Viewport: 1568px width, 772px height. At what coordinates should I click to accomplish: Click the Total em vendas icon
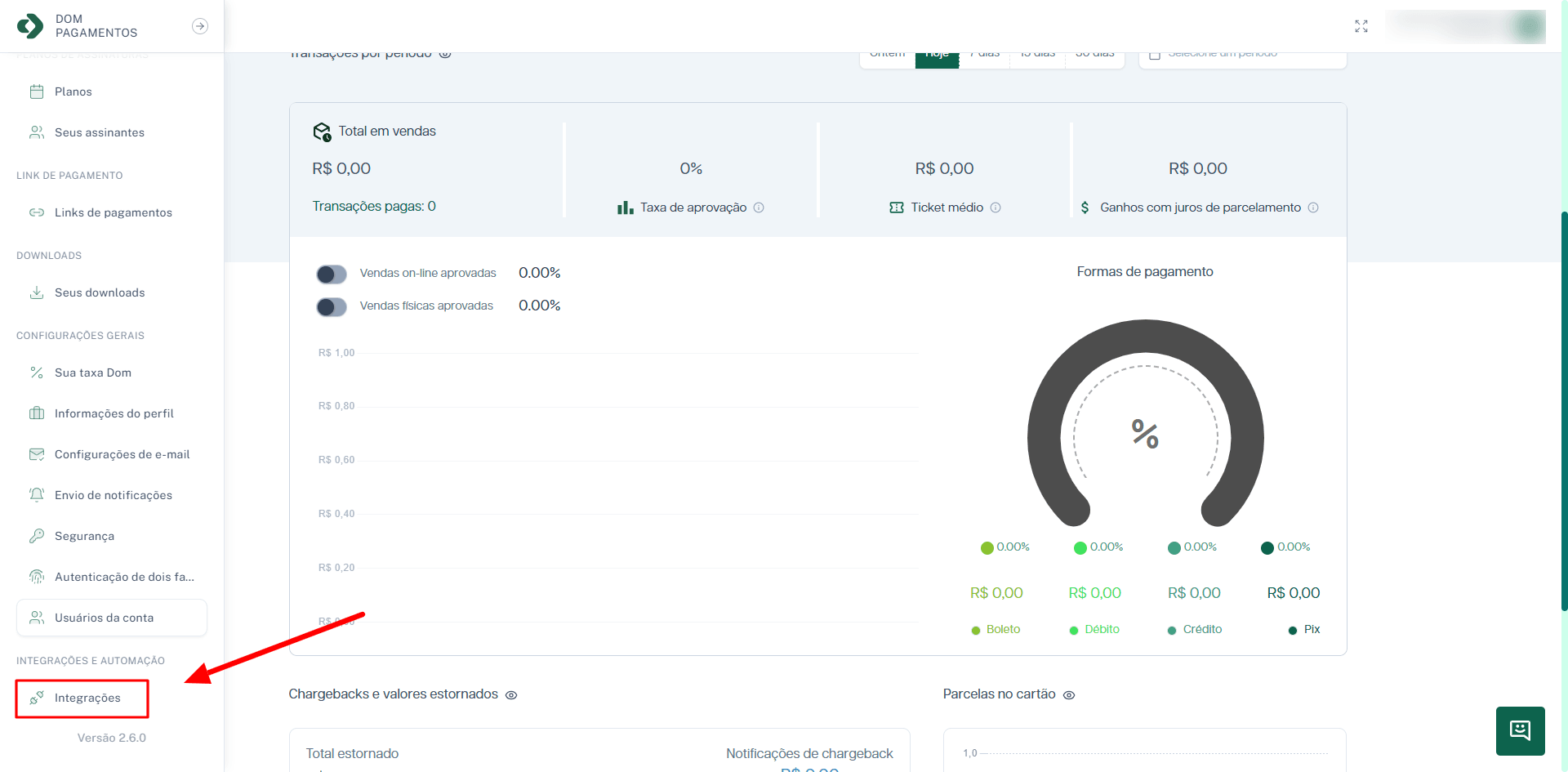coord(322,132)
